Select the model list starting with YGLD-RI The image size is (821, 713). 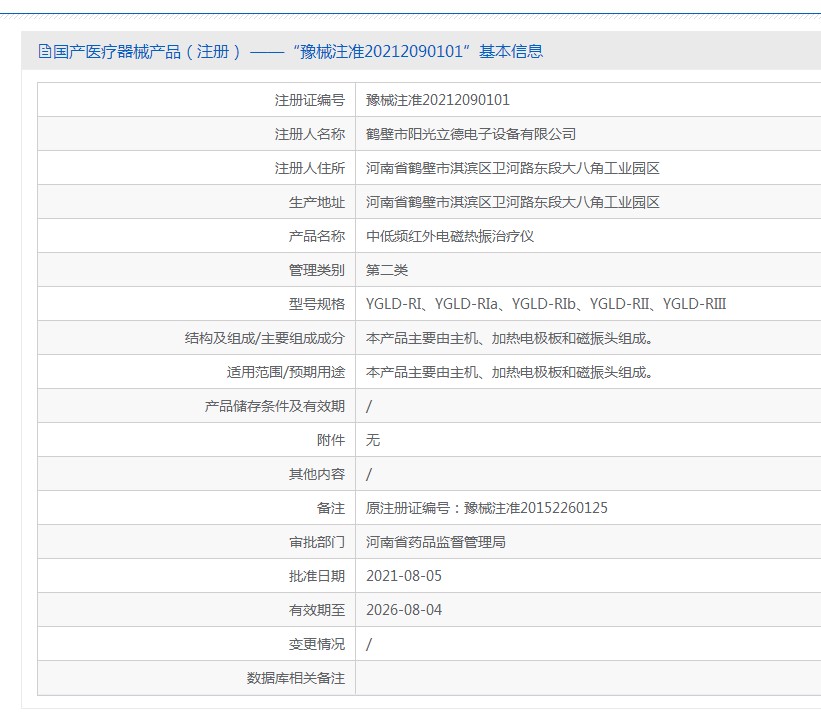[x=546, y=304]
